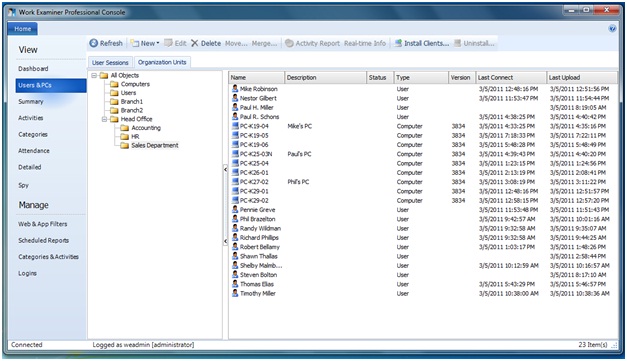Open the Activities view
Screen dimensions: 627x361
[x=31, y=118]
